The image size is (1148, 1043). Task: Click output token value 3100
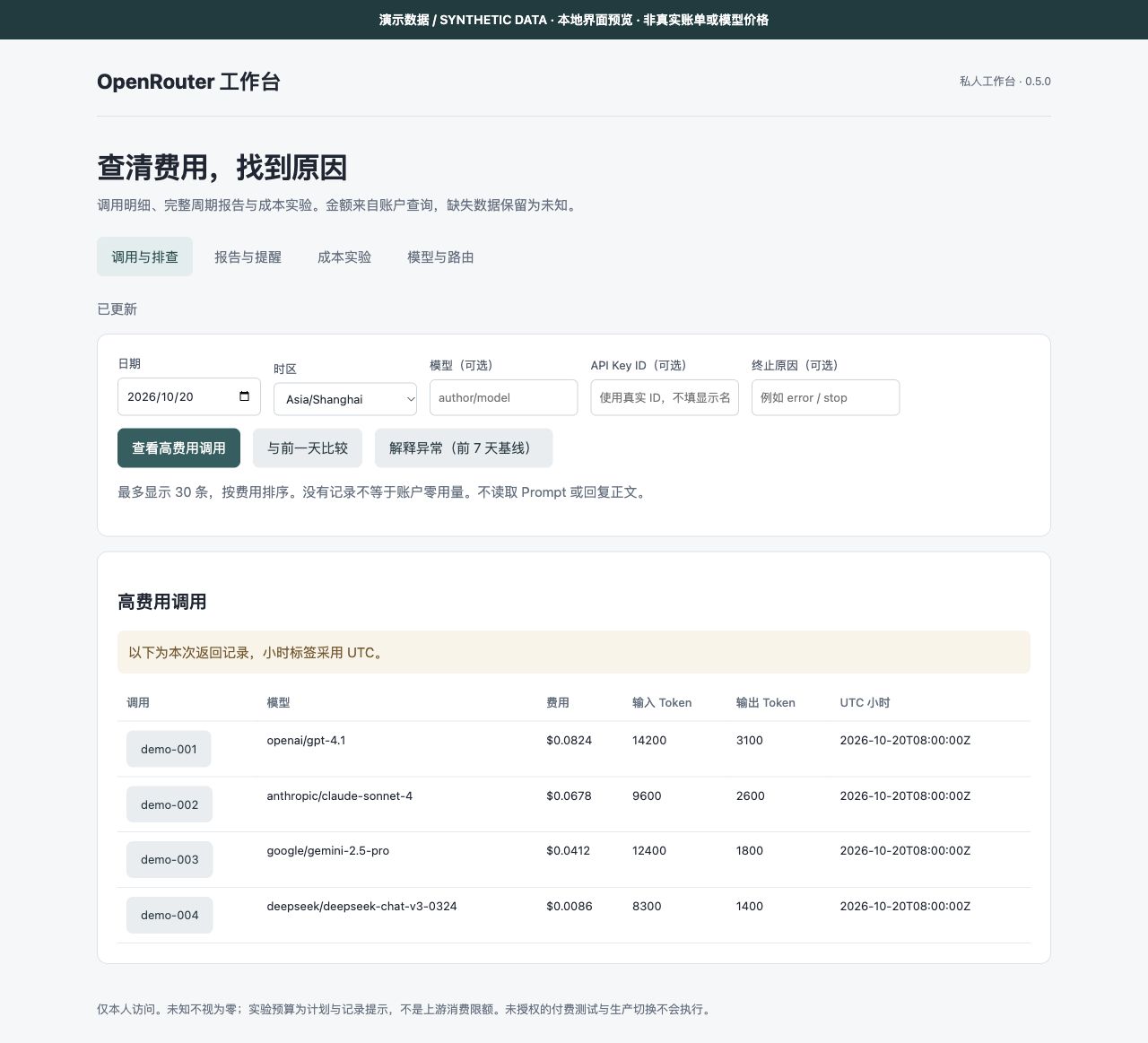(750, 740)
